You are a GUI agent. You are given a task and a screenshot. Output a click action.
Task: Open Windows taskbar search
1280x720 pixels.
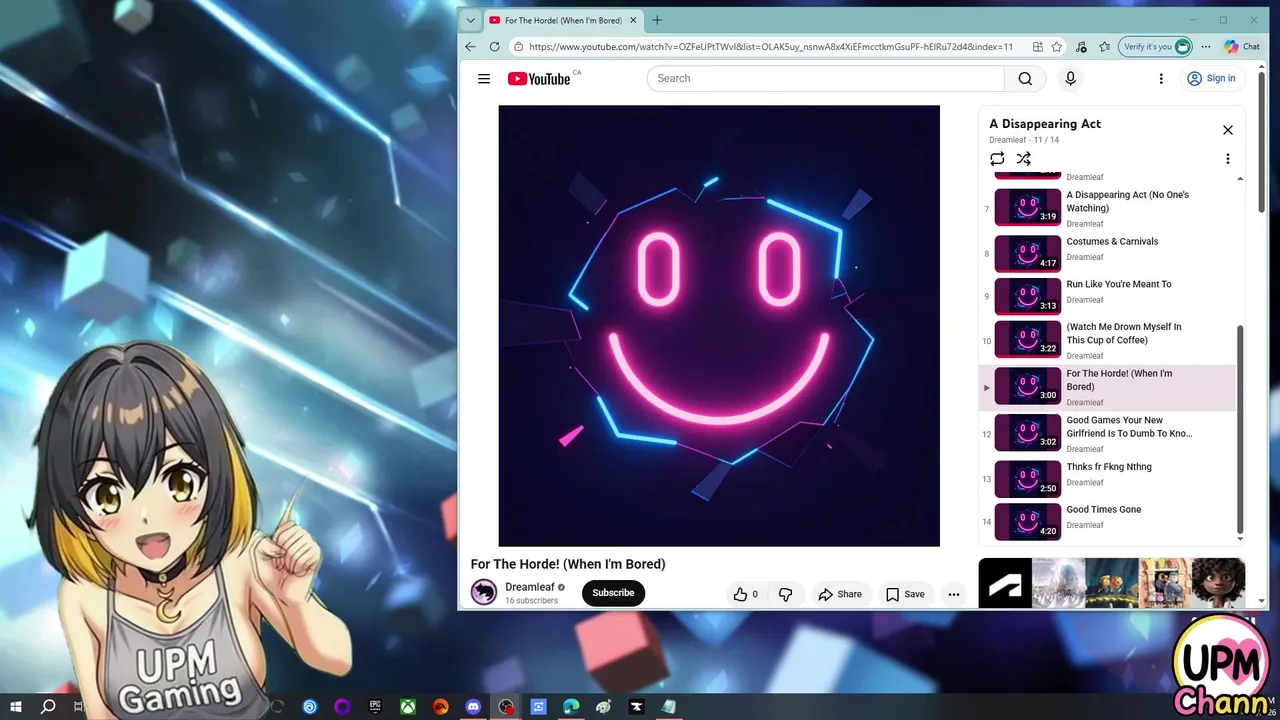47,707
